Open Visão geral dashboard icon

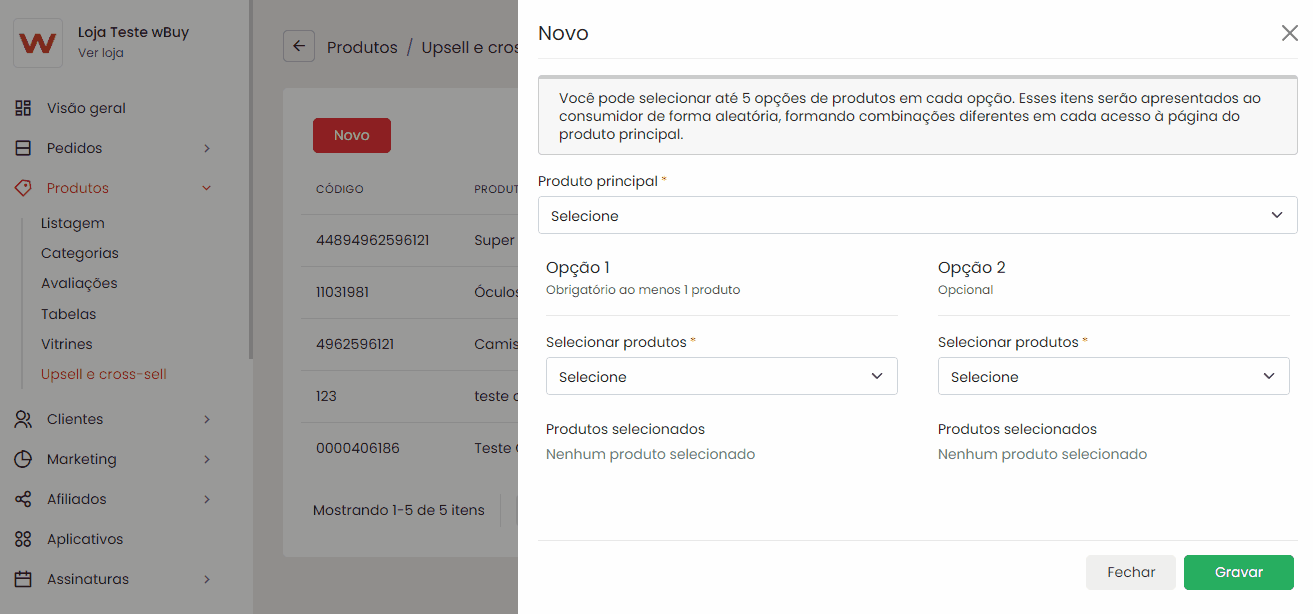tap(23, 108)
